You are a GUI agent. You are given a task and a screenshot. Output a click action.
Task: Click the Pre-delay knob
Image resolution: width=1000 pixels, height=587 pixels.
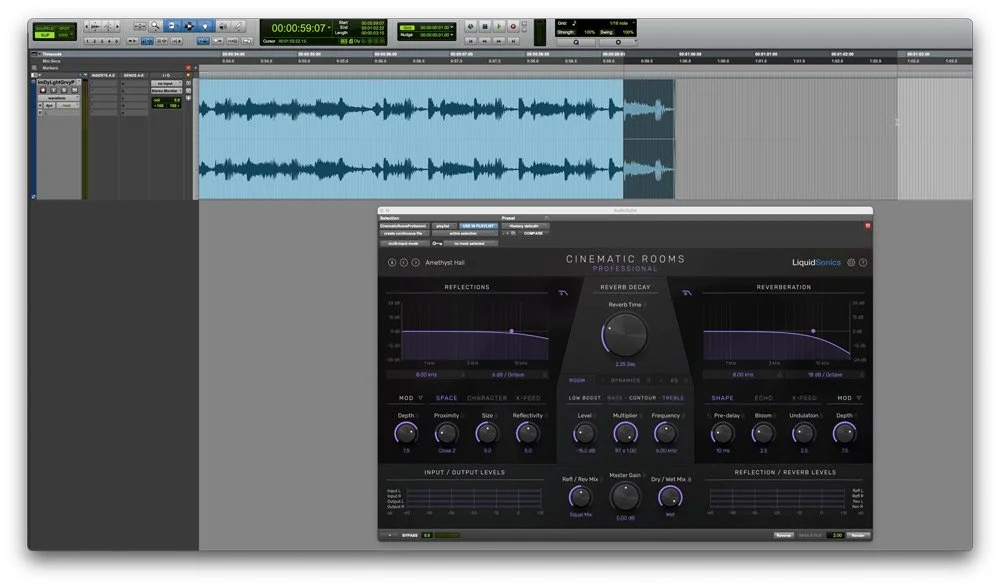(x=723, y=434)
